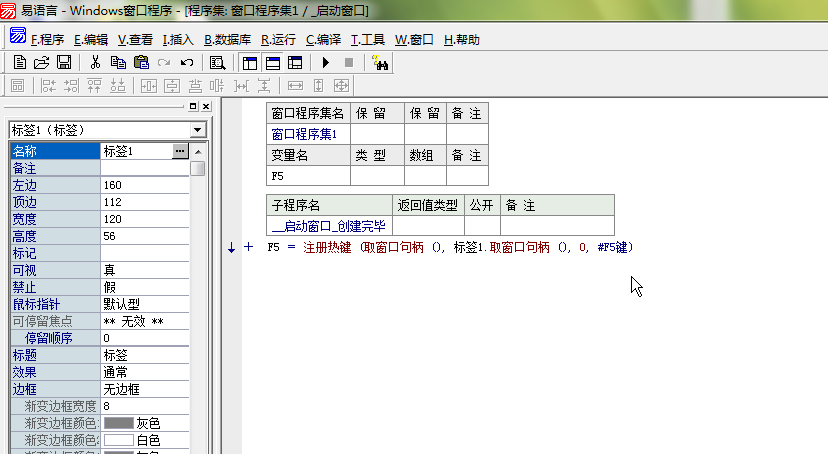Pick the gray 渐变边框颜色 swatch

coord(119,423)
